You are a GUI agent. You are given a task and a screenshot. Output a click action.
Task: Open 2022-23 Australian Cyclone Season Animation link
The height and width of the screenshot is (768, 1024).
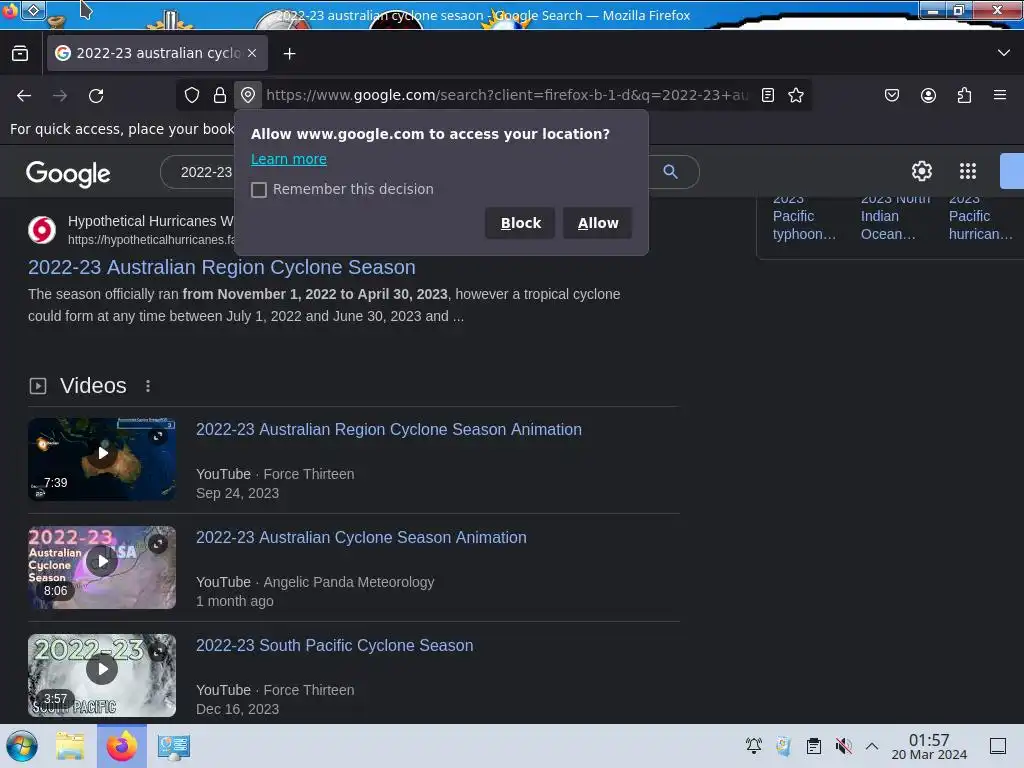[361, 537]
